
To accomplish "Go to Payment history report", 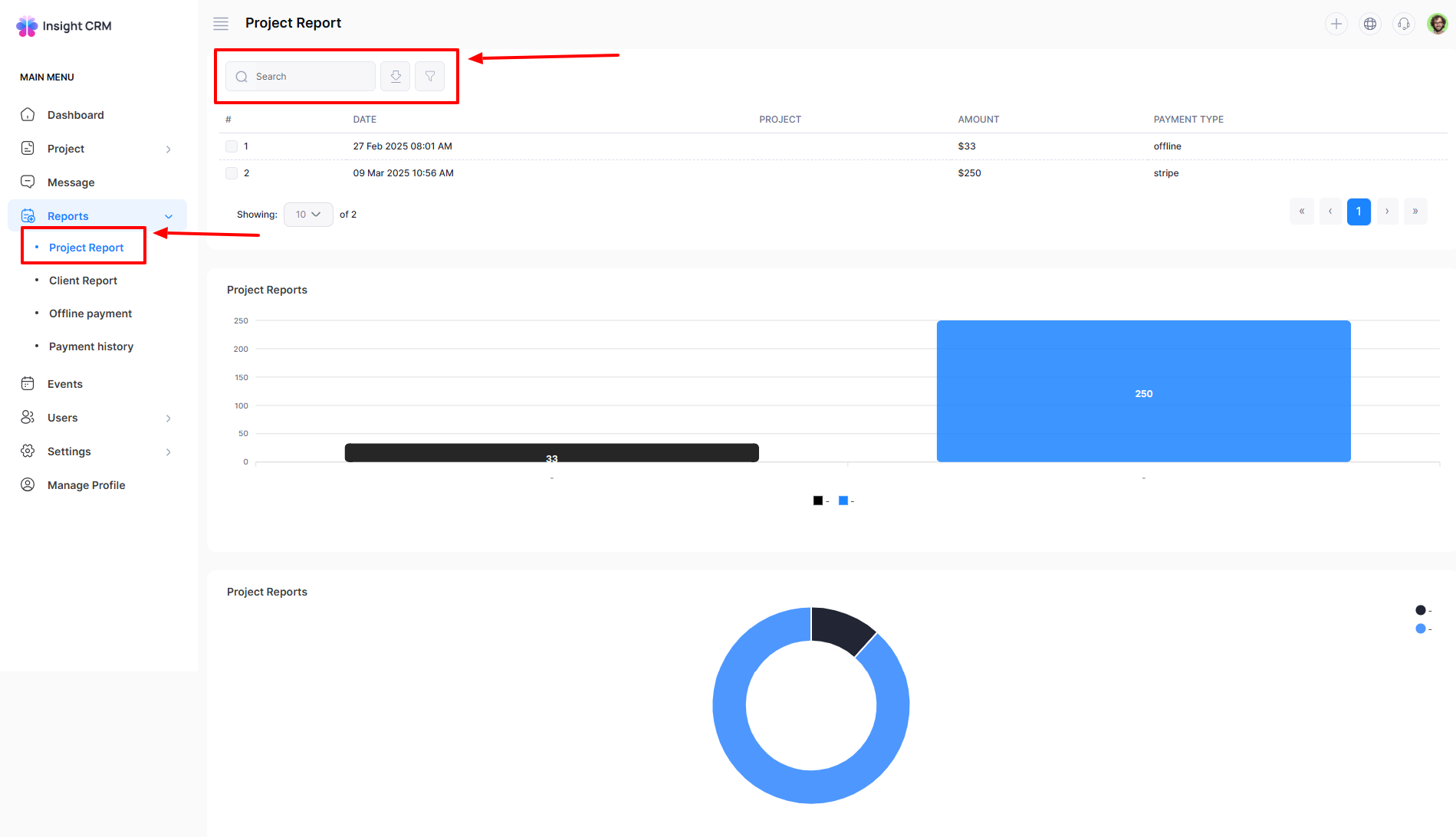I will [x=90, y=346].
